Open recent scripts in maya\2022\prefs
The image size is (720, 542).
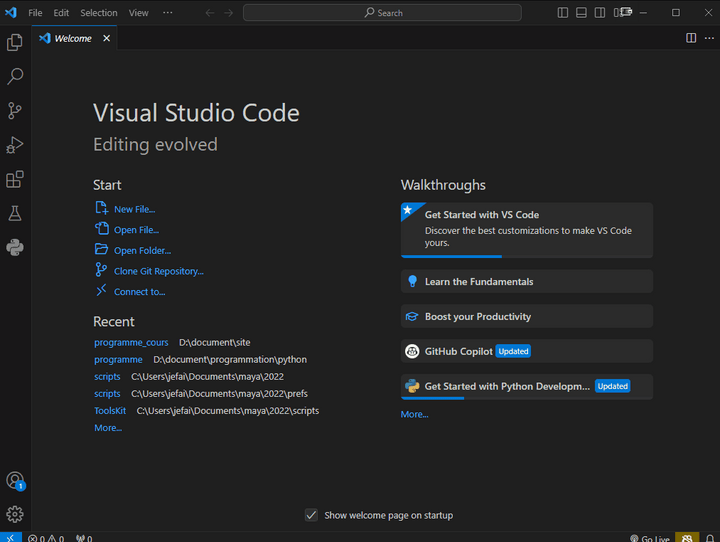(107, 394)
